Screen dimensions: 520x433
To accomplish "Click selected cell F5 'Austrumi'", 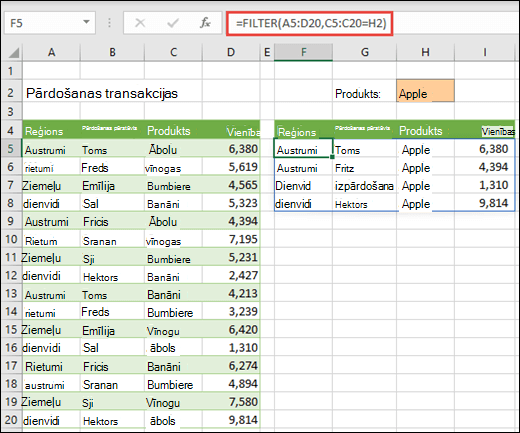I will tap(303, 148).
